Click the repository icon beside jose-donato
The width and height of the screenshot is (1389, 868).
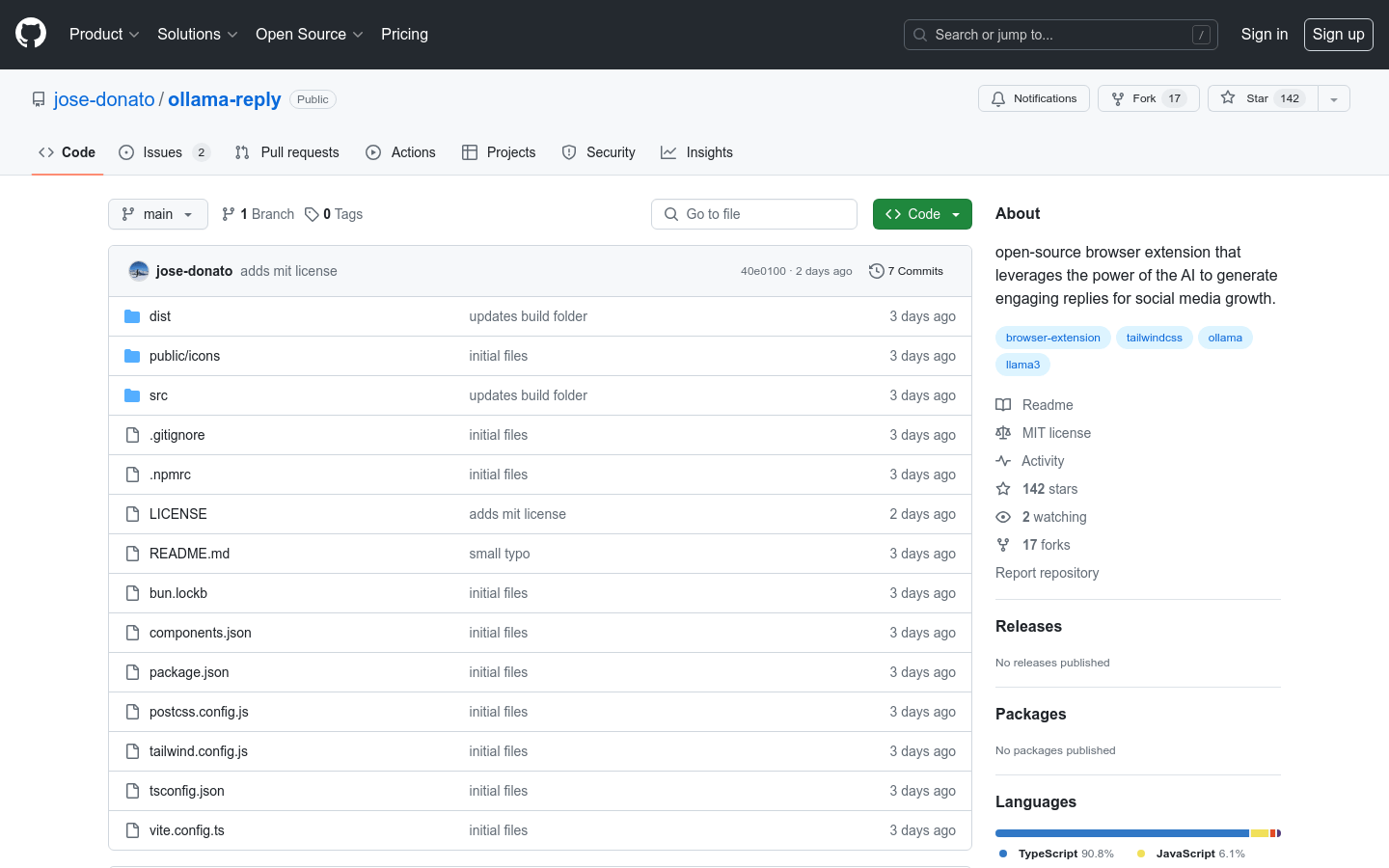click(x=39, y=99)
